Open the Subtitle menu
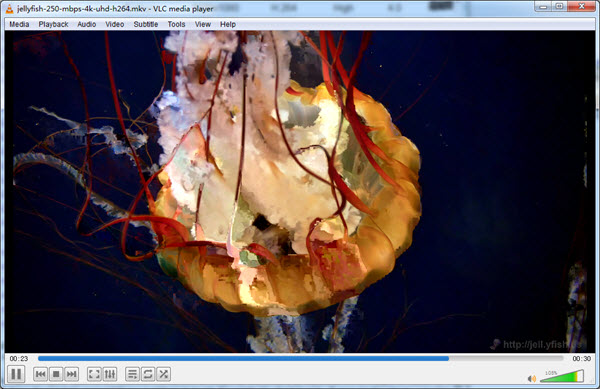600x389 pixels. (x=145, y=24)
